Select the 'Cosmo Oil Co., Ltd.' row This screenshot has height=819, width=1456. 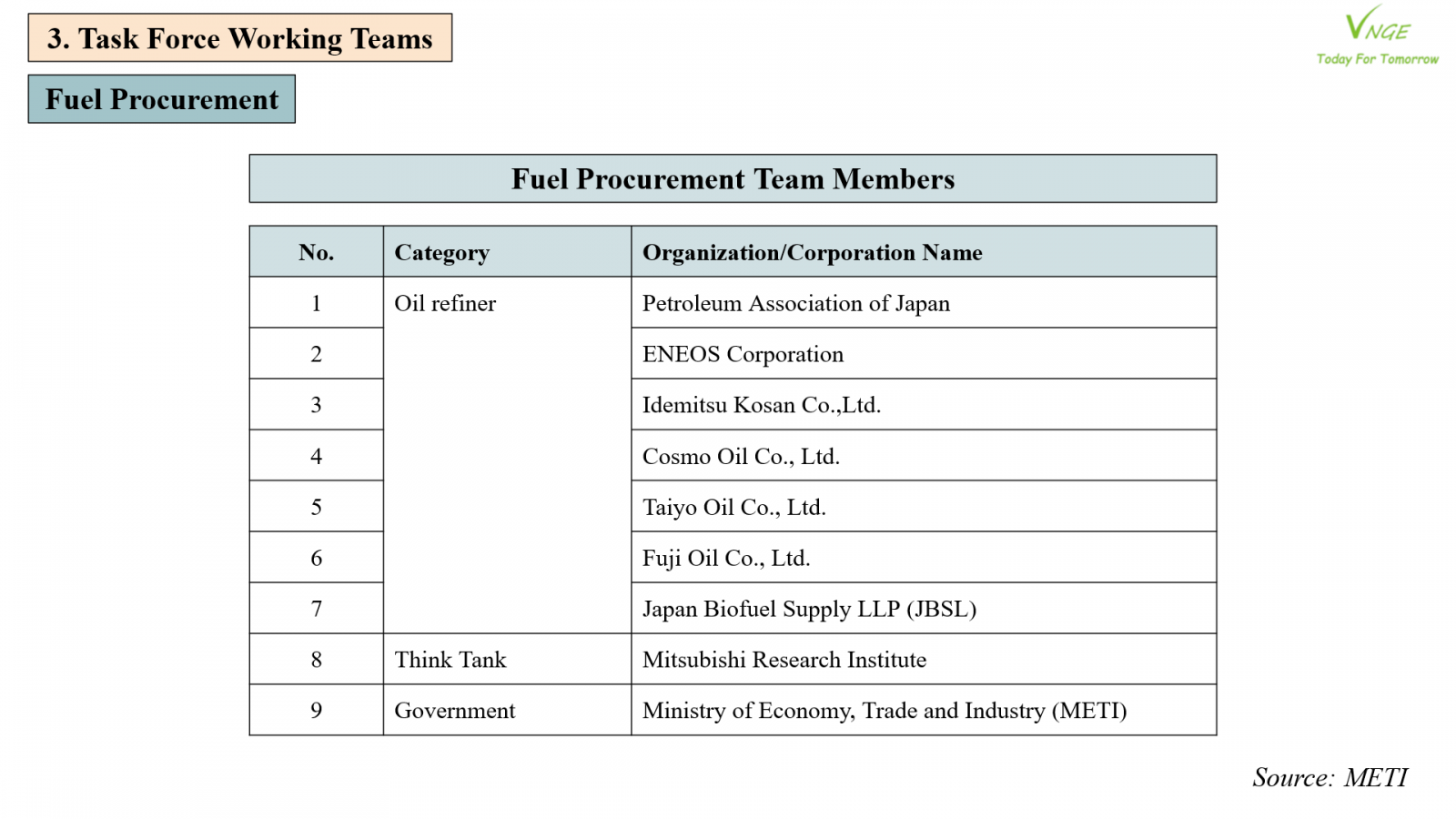tap(741, 456)
